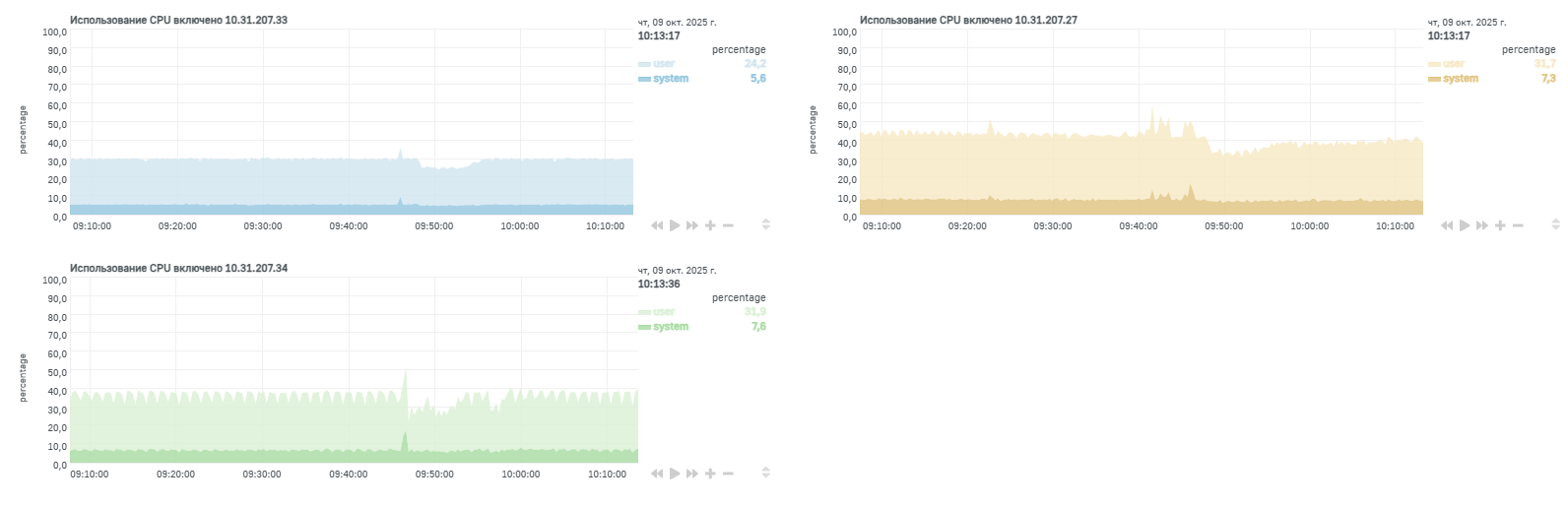Screen dimensions: 1568x507
Task: Click the chart title for 10.31.207.27
Action: click(968, 20)
